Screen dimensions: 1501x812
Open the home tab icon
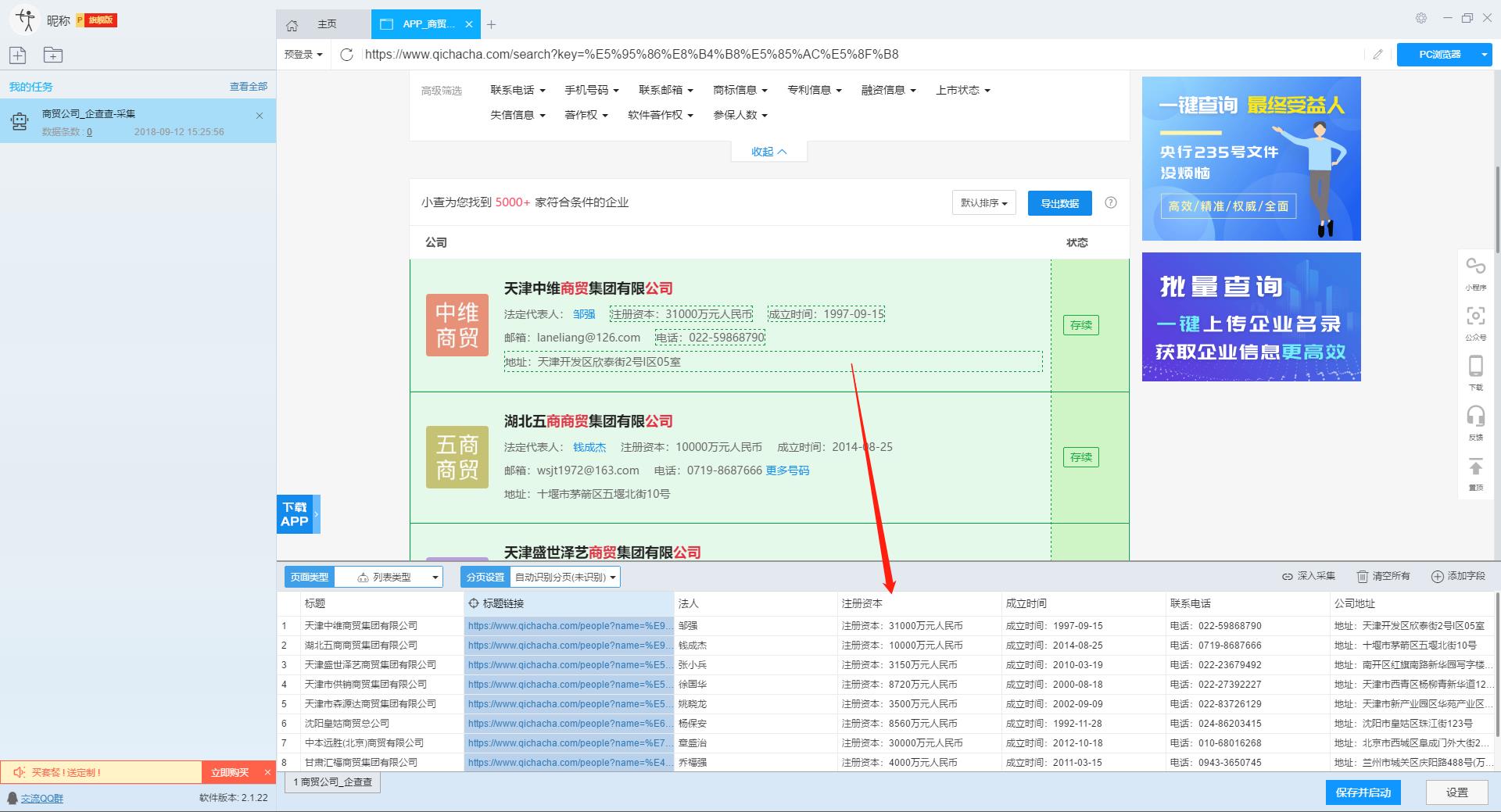pos(292,25)
